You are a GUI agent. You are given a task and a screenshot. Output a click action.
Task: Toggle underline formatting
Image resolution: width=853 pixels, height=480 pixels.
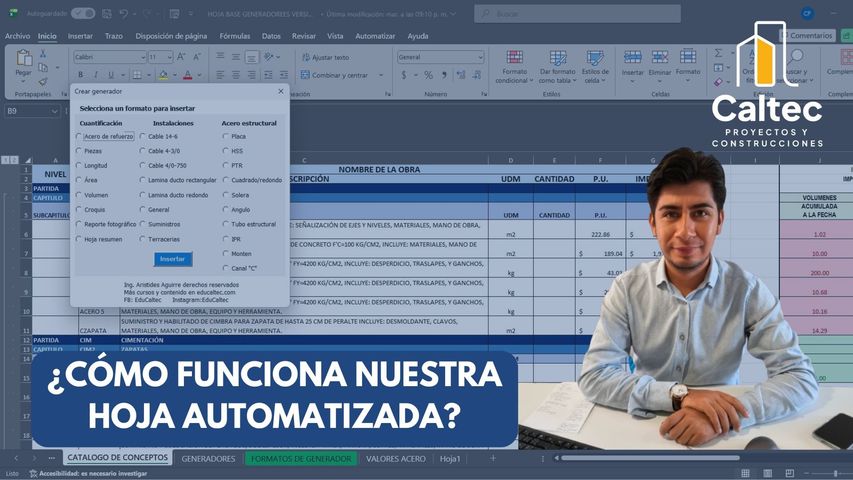[111, 75]
